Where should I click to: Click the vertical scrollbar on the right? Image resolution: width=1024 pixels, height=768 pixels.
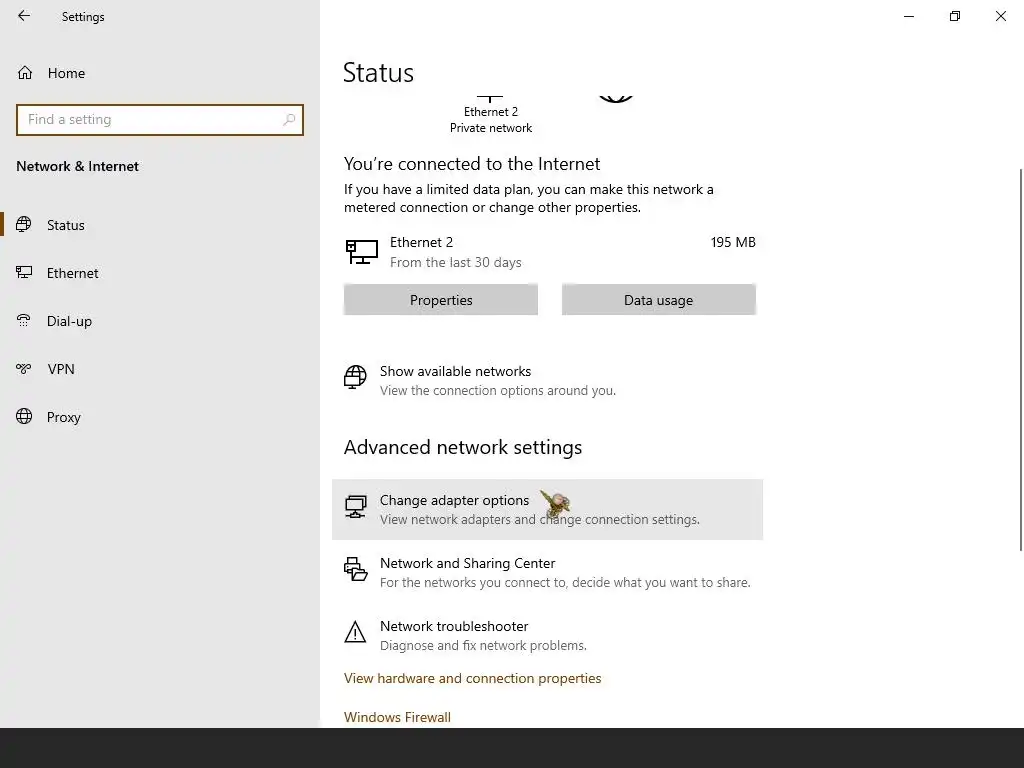click(1020, 359)
